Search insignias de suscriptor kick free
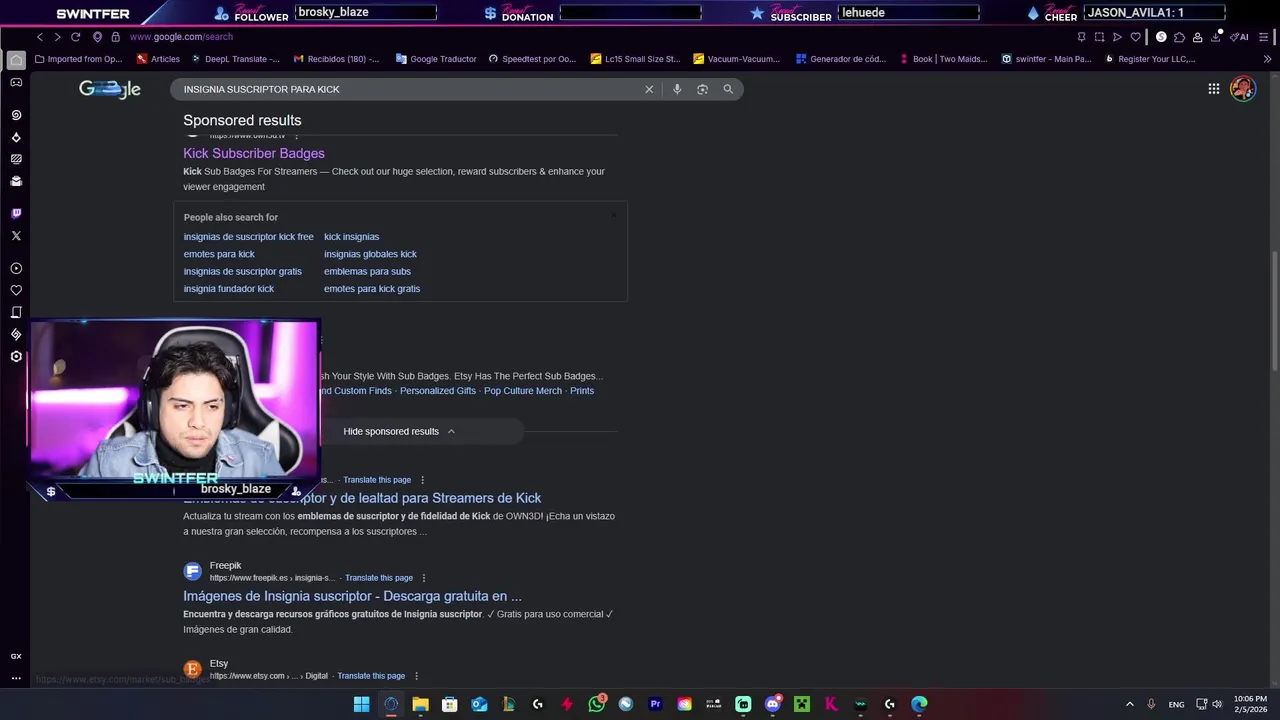The image size is (1280, 720). click(248, 237)
